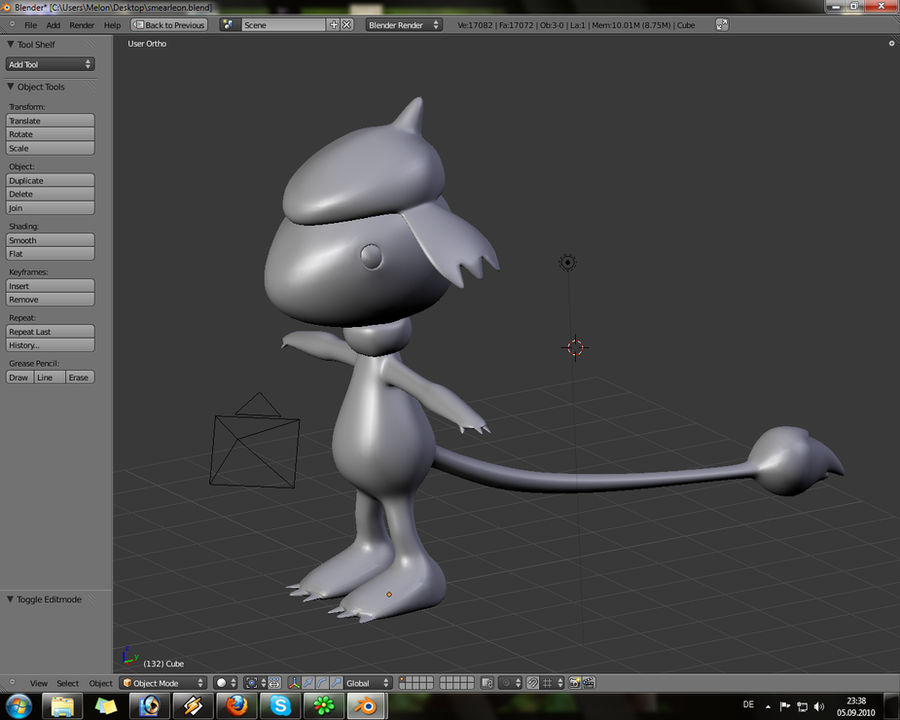Screen dimensions: 900x720
Task: Click the first layer button block
Action: [x=416, y=683]
